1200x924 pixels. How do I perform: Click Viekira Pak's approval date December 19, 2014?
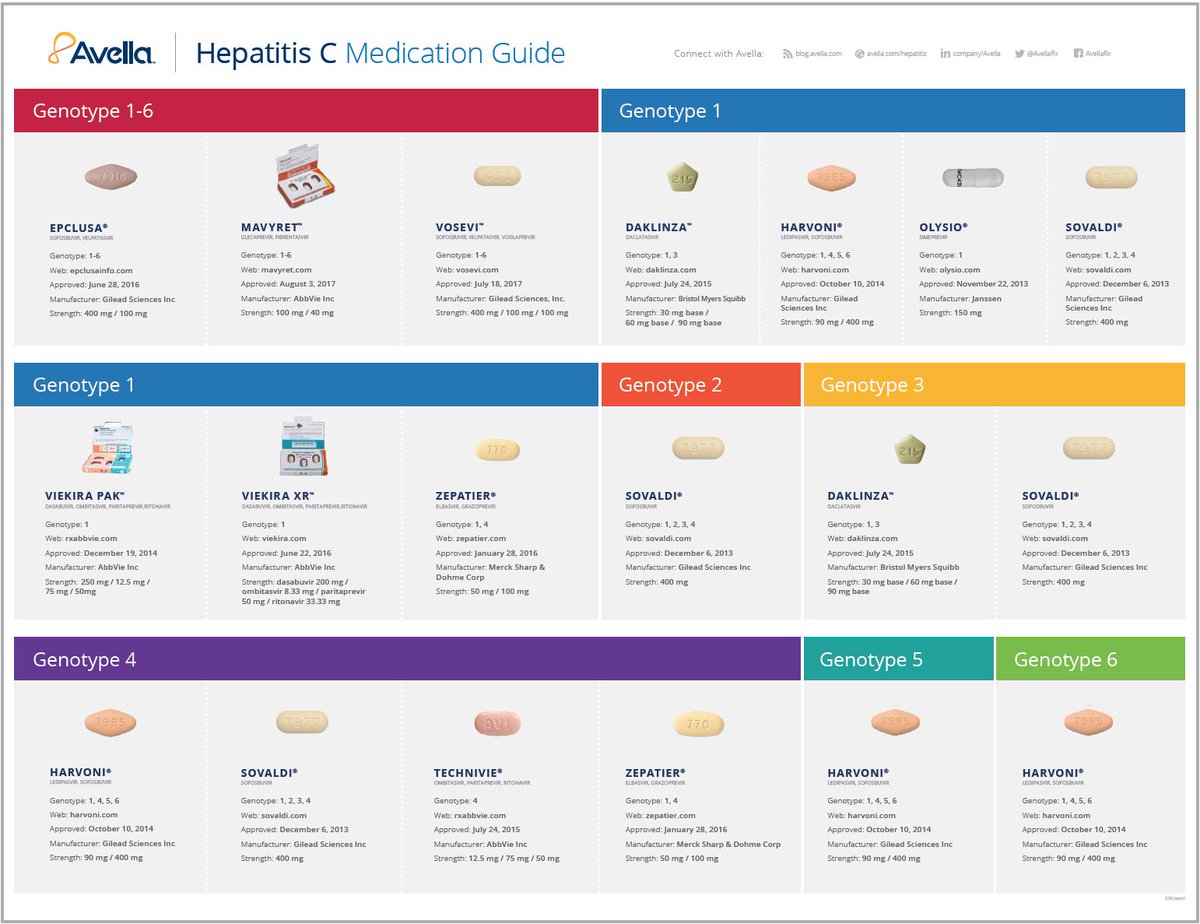click(x=123, y=553)
